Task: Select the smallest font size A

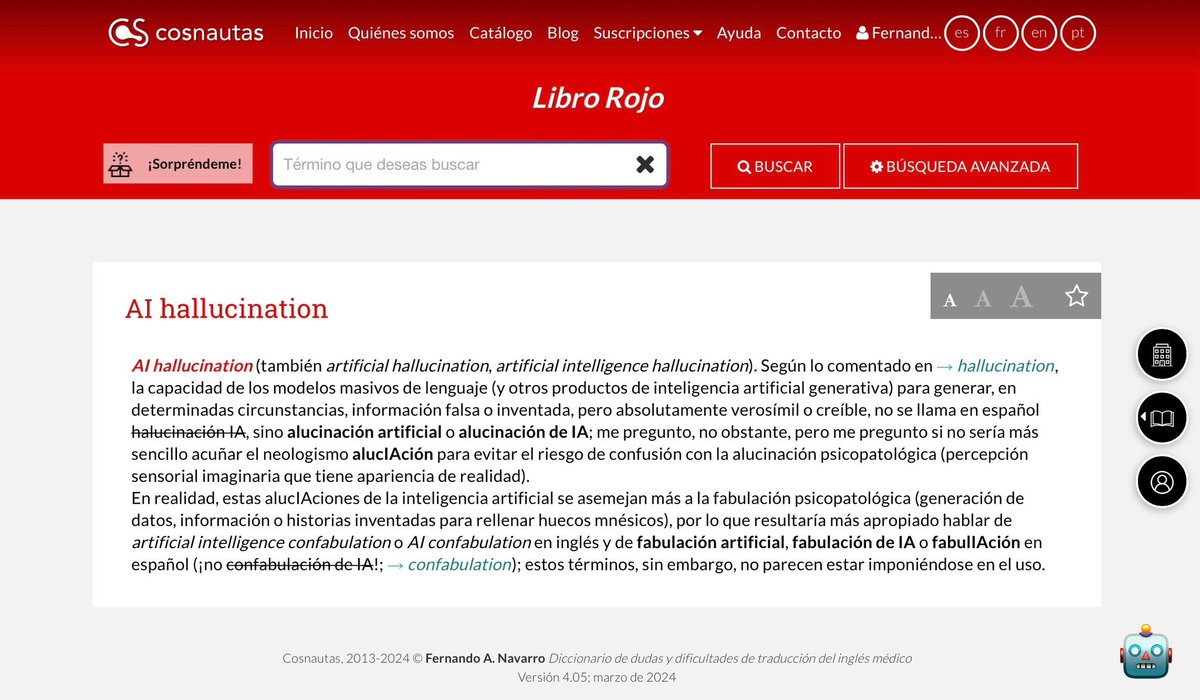Action: (950, 299)
